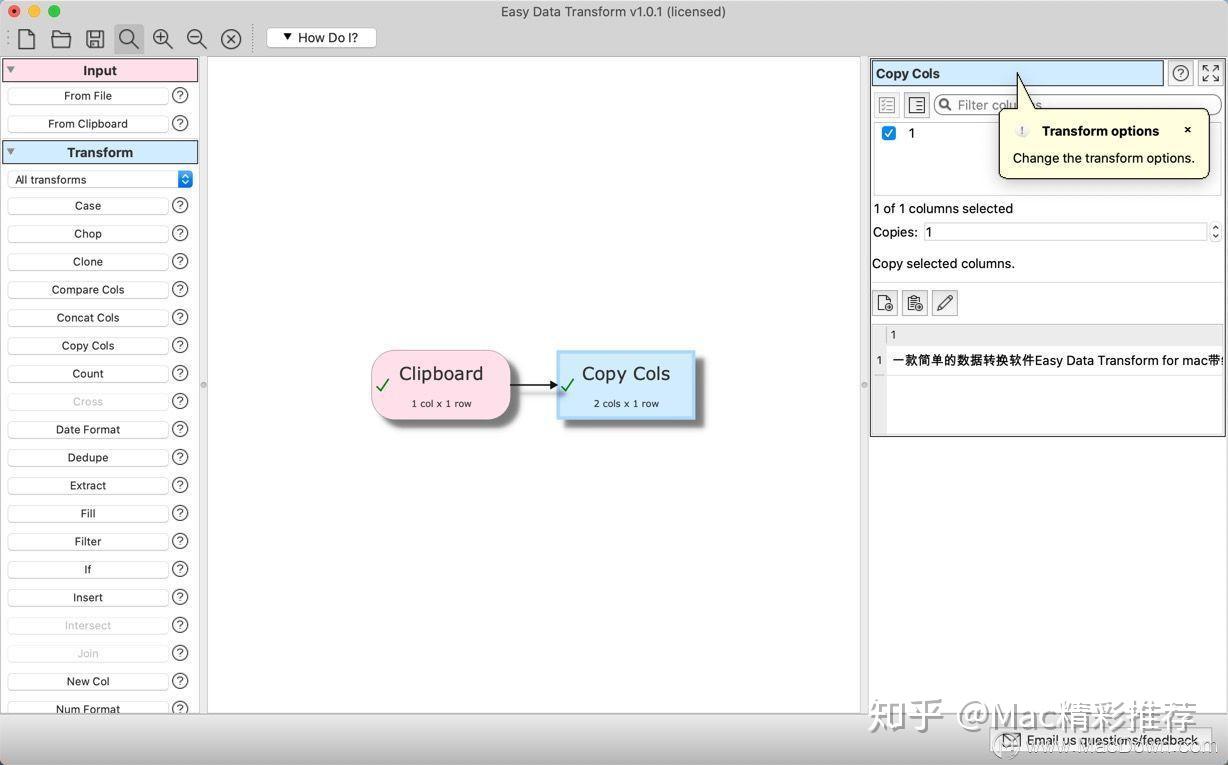This screenshot has height=765, width=1228.
Task: Adjust the Copies stepper arrows
Action: tap(1215, 232)
